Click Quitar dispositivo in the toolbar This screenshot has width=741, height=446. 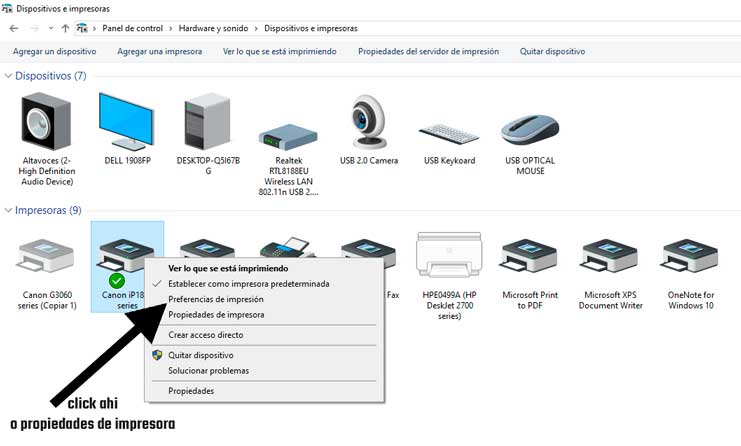pyautogui.click(x=552, y=51)
